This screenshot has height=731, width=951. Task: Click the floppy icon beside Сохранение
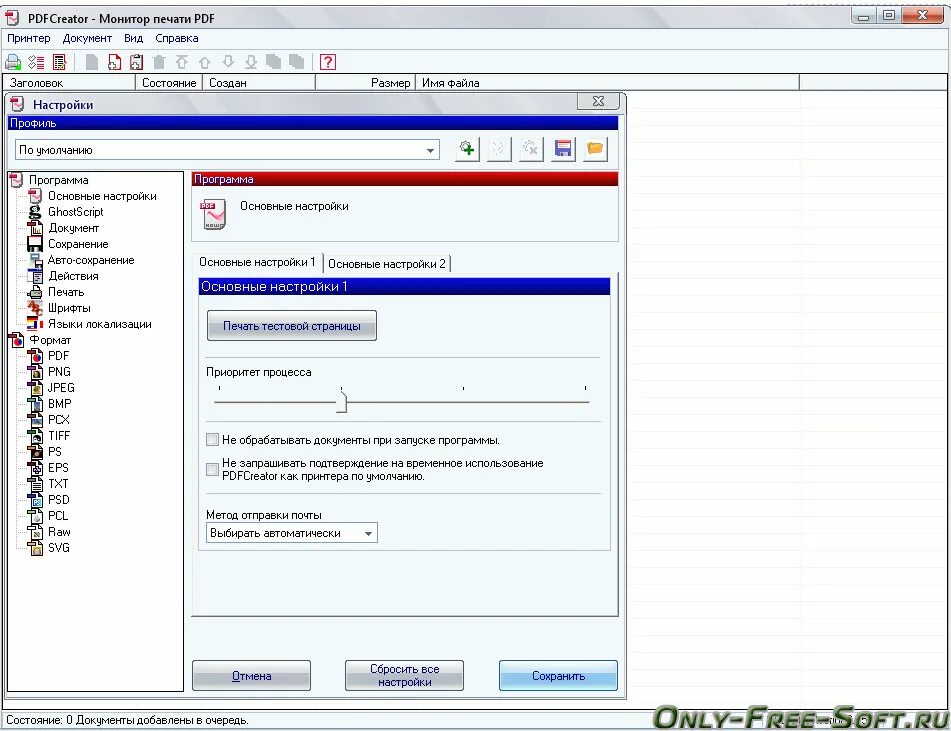click(36, 244)
